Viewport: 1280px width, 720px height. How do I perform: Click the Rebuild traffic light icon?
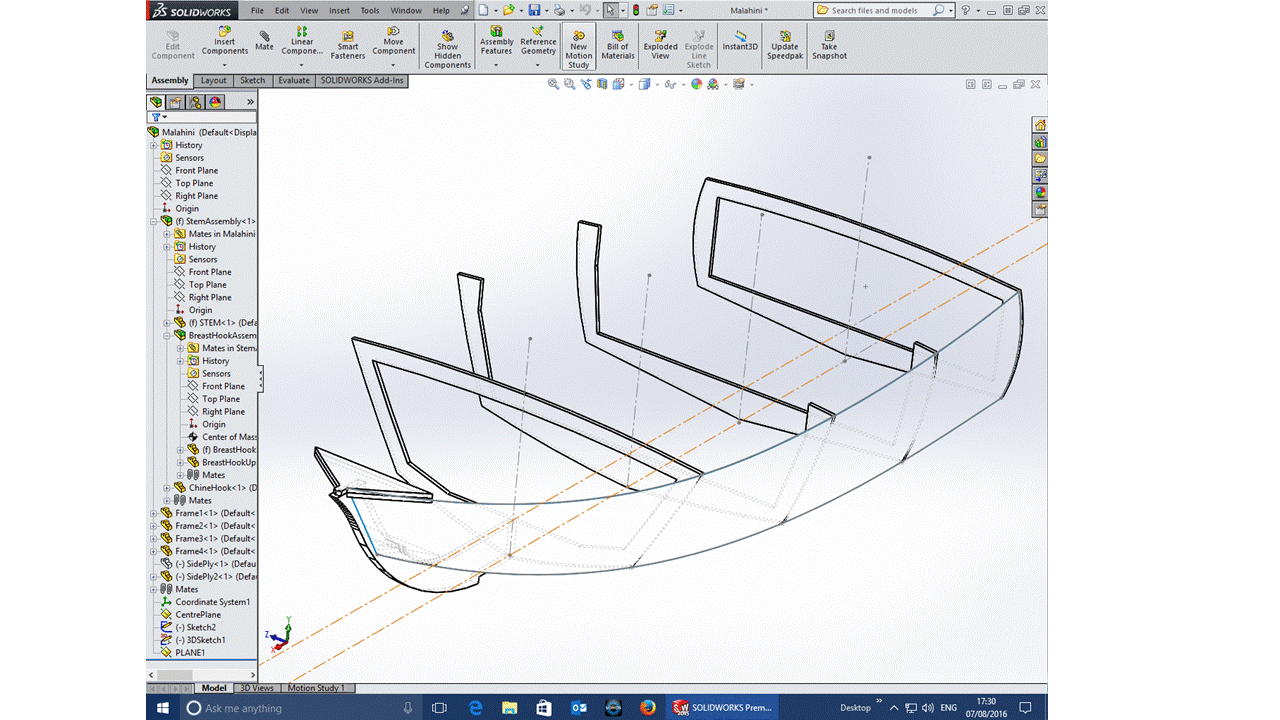636,10
